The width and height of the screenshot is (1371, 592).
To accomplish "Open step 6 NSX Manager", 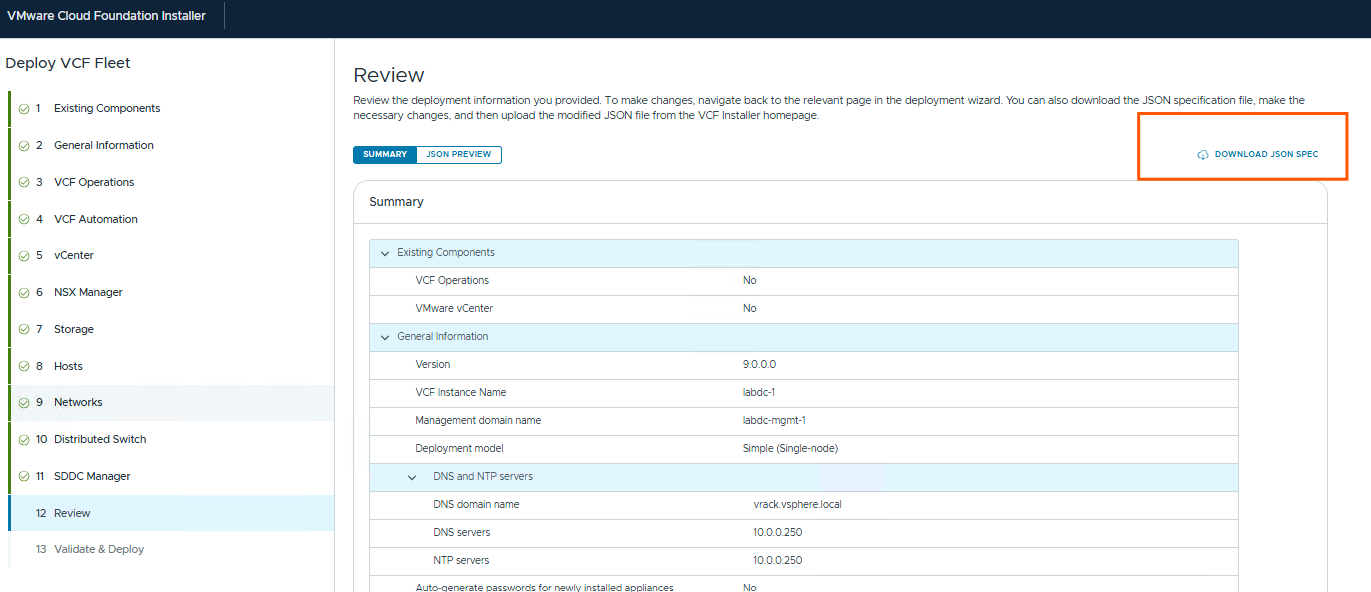I will coord(171,292).
